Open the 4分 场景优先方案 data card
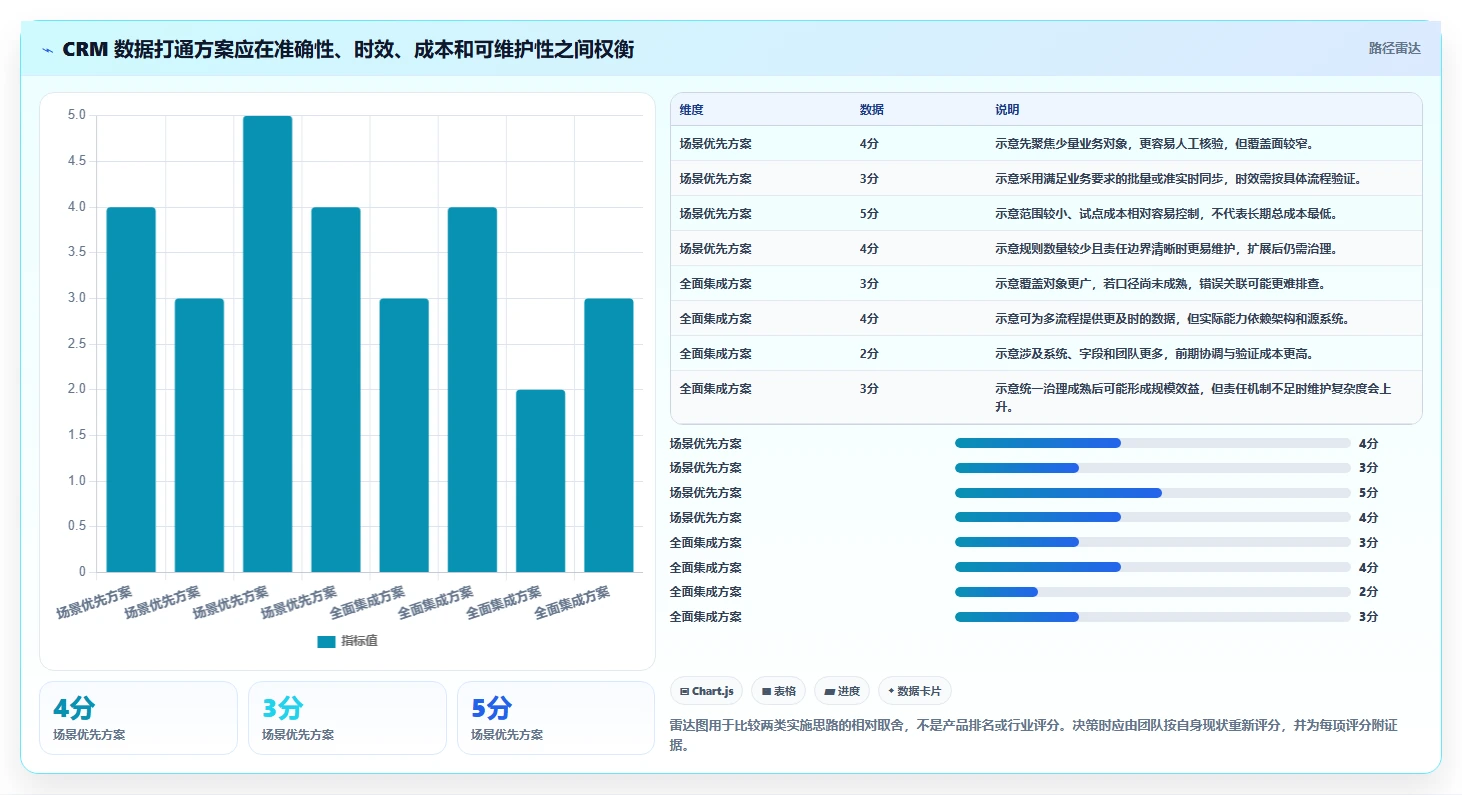 138,718
